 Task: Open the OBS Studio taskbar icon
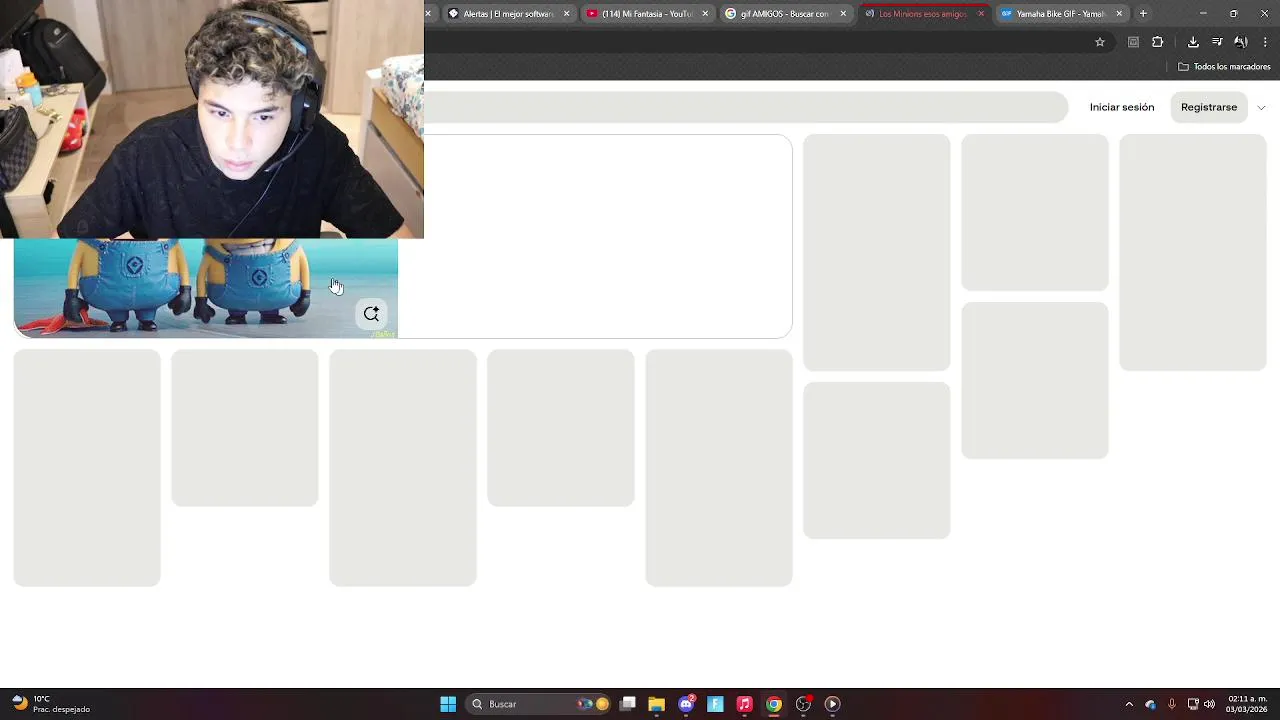(x=803, y=704)
